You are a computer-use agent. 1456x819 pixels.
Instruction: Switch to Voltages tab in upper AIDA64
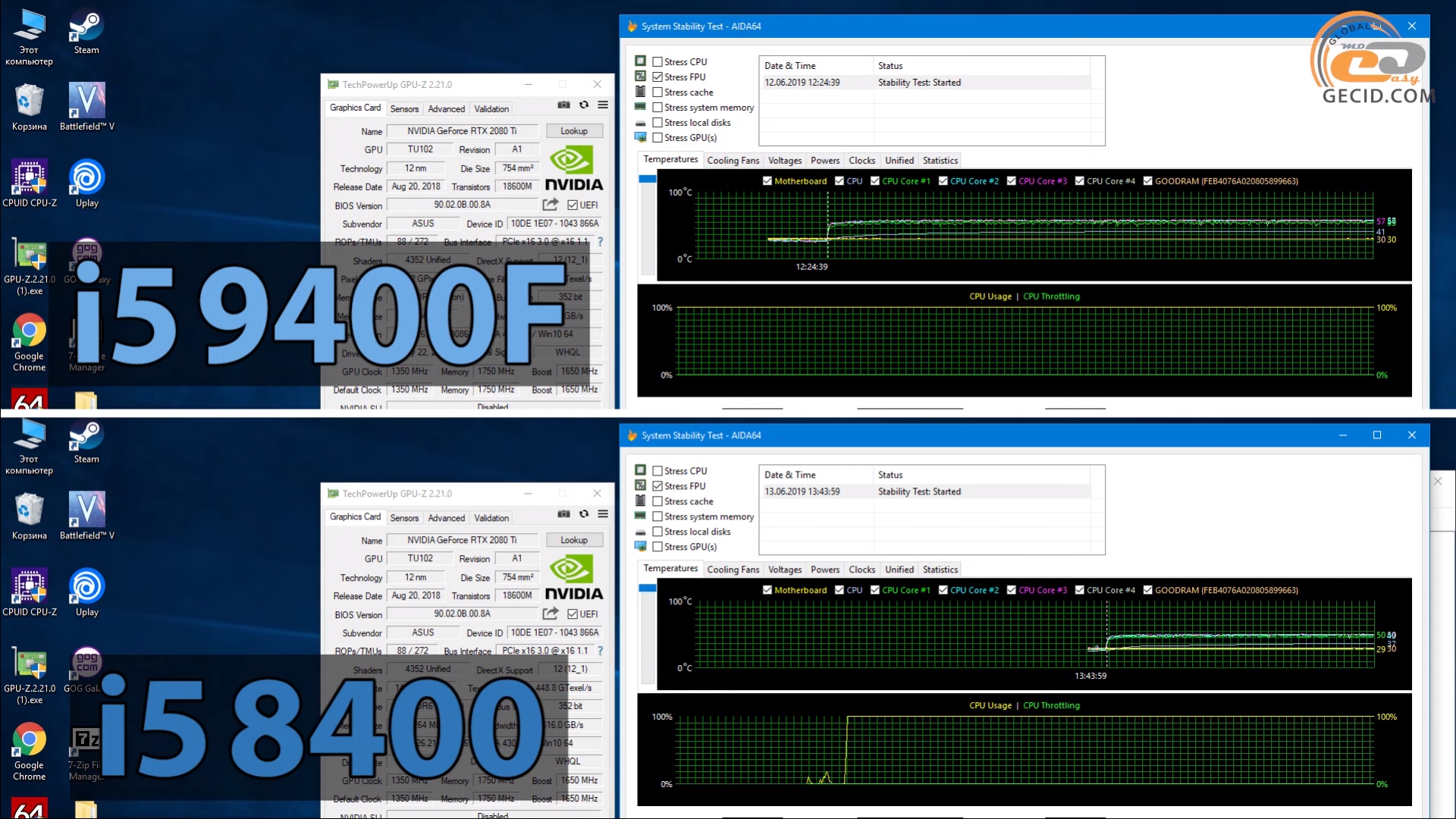tap(785, 161)
